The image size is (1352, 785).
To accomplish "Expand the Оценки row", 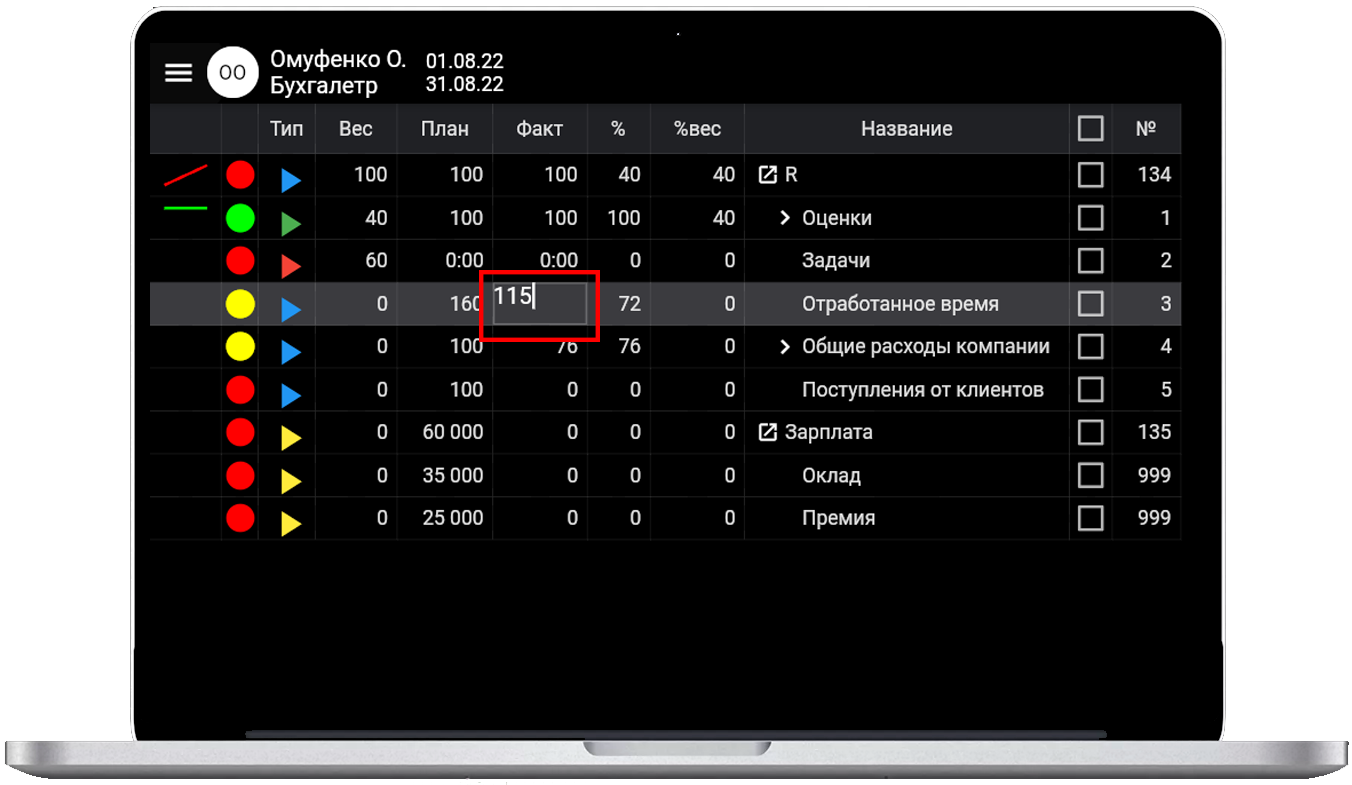I will pos(785,218).
